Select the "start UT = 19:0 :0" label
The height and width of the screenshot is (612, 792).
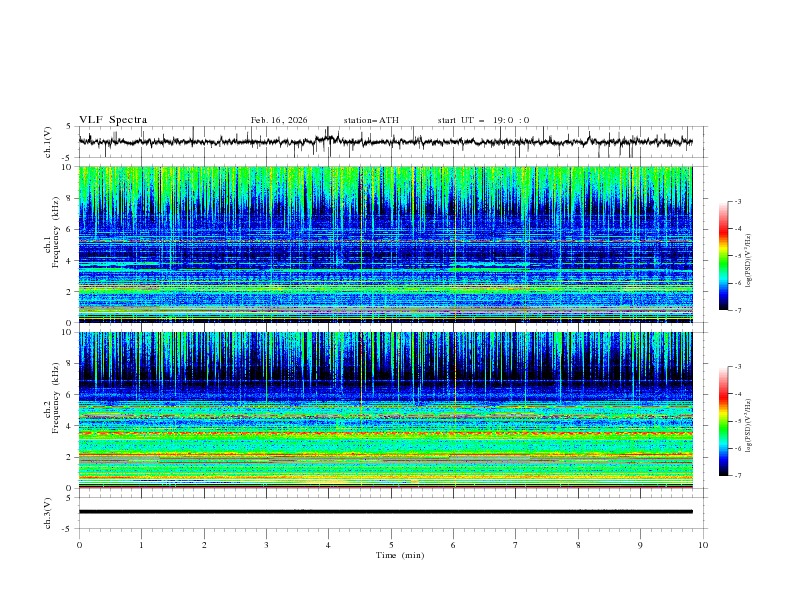(x=483, y=120)
